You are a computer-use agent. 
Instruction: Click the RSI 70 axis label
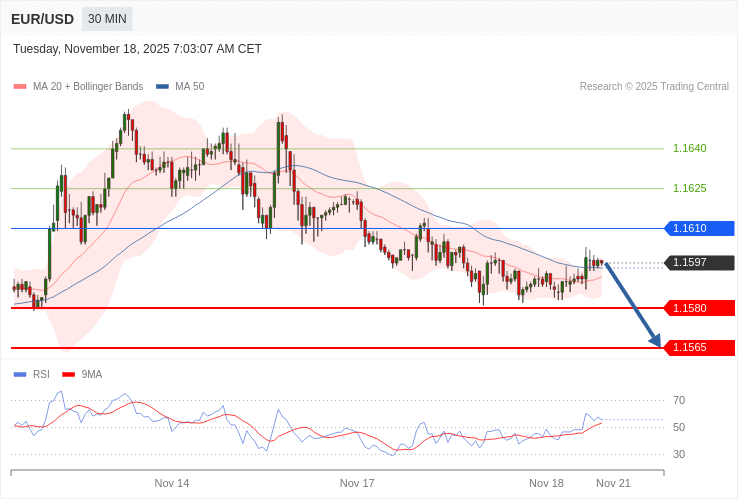679,401
